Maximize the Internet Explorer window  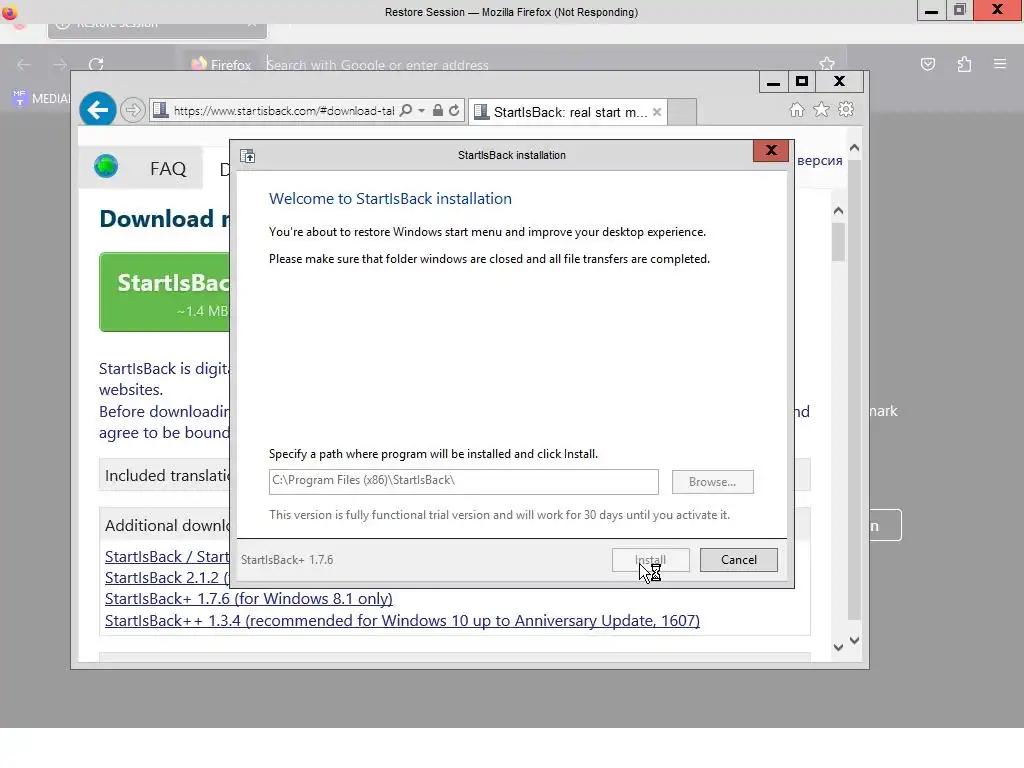(x=802, y=82)
